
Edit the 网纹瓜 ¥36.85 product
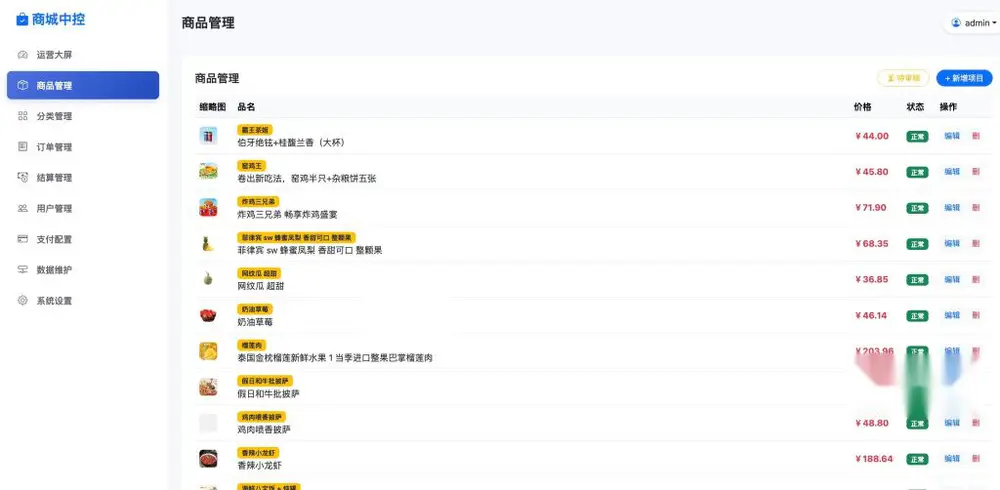click(952, 279)
